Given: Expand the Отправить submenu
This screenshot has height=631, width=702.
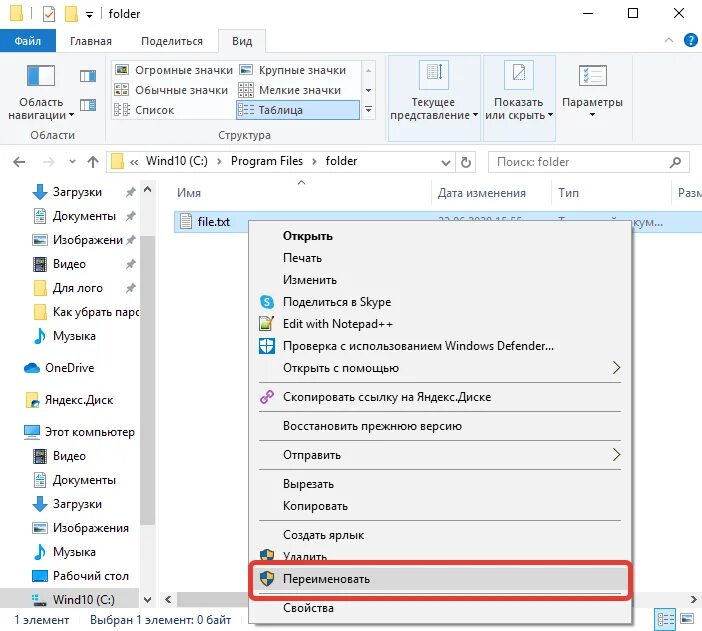Looking at the screenshot, I should pyautogui.click(x=440, y=455).
